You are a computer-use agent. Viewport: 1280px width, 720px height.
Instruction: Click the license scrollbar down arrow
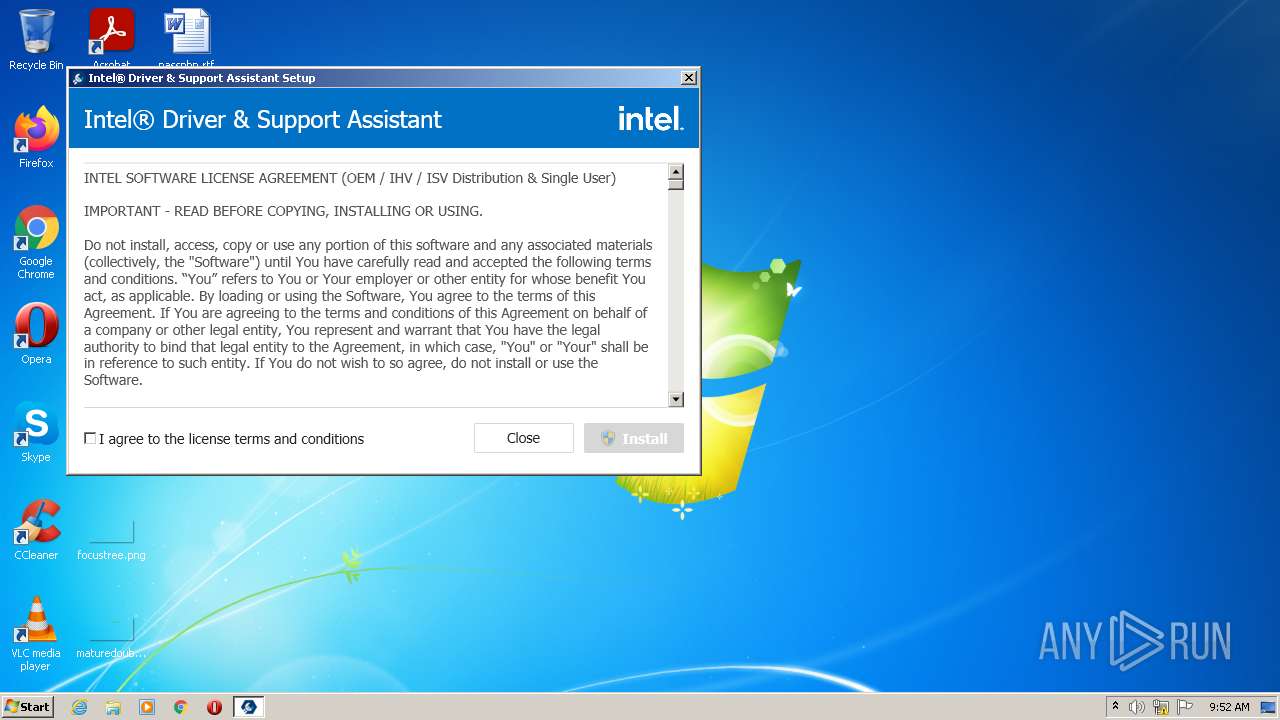pyautogui.click(x=676, y=399)
